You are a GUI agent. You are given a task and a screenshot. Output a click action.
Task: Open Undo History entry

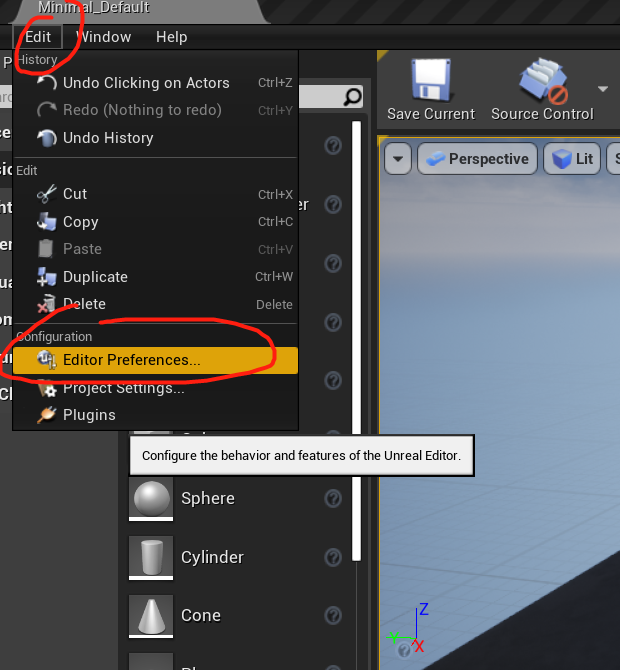pyautogui.click(x=156, y=138)
